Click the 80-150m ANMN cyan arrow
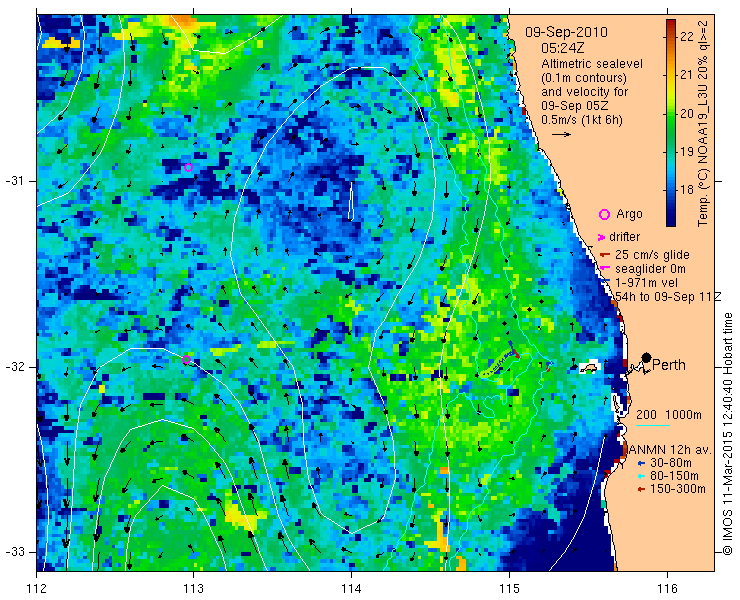 click(641, 476)
